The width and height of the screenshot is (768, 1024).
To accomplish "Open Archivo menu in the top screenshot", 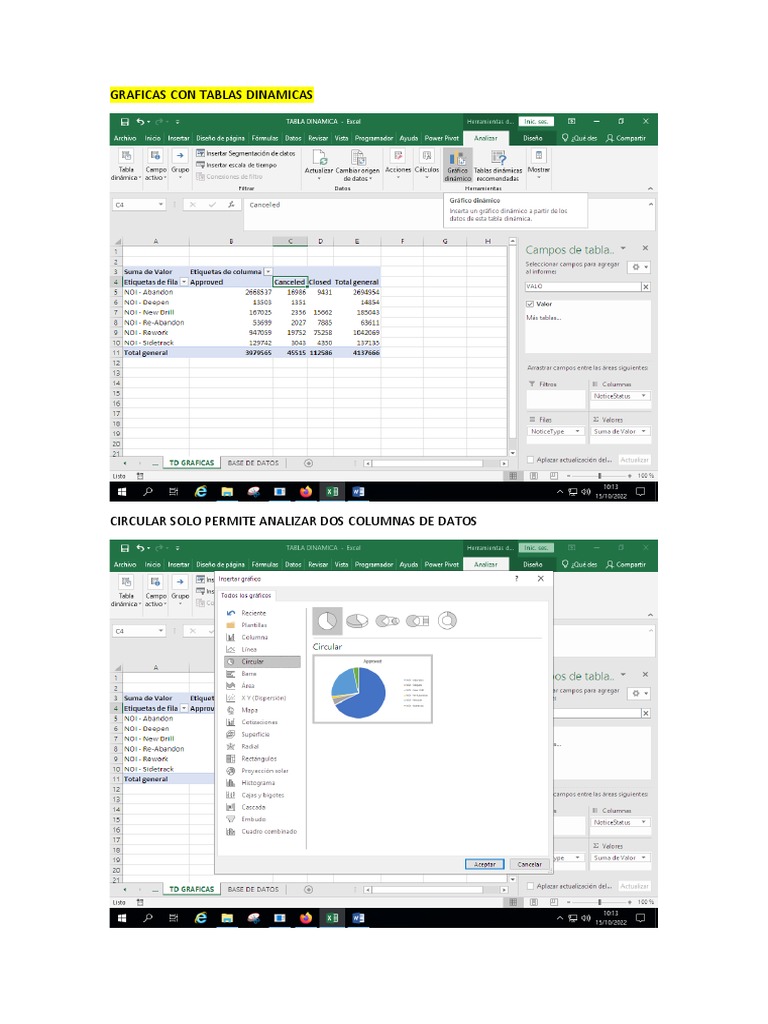I will pos(125,138).
